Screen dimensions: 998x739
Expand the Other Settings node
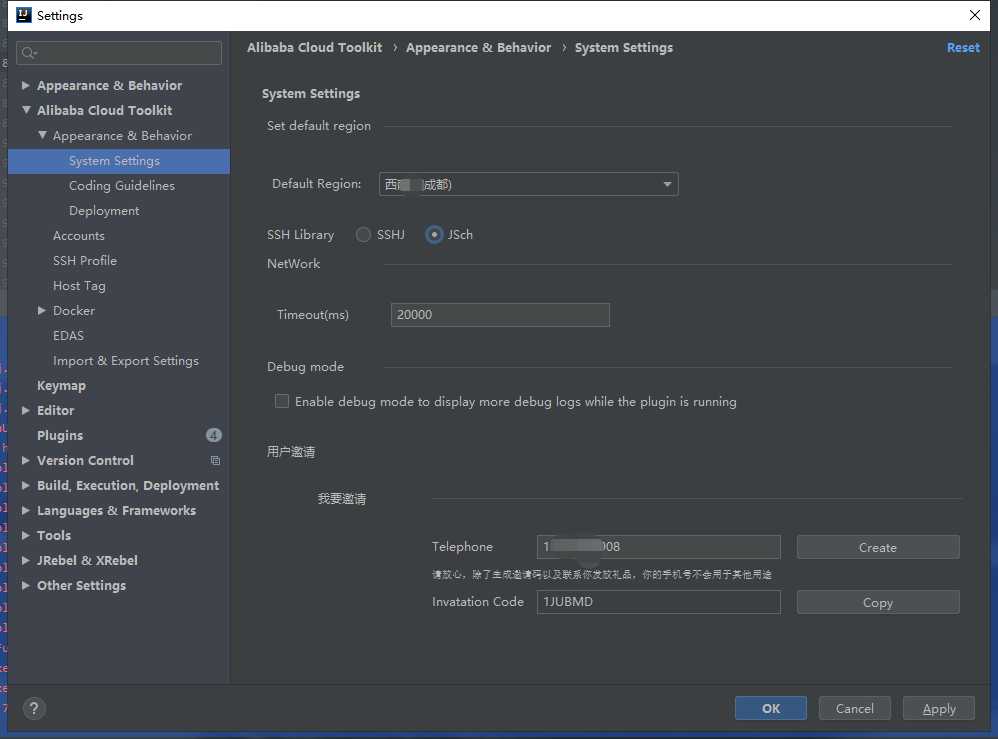pyautogui.click(x=25, y=585)
